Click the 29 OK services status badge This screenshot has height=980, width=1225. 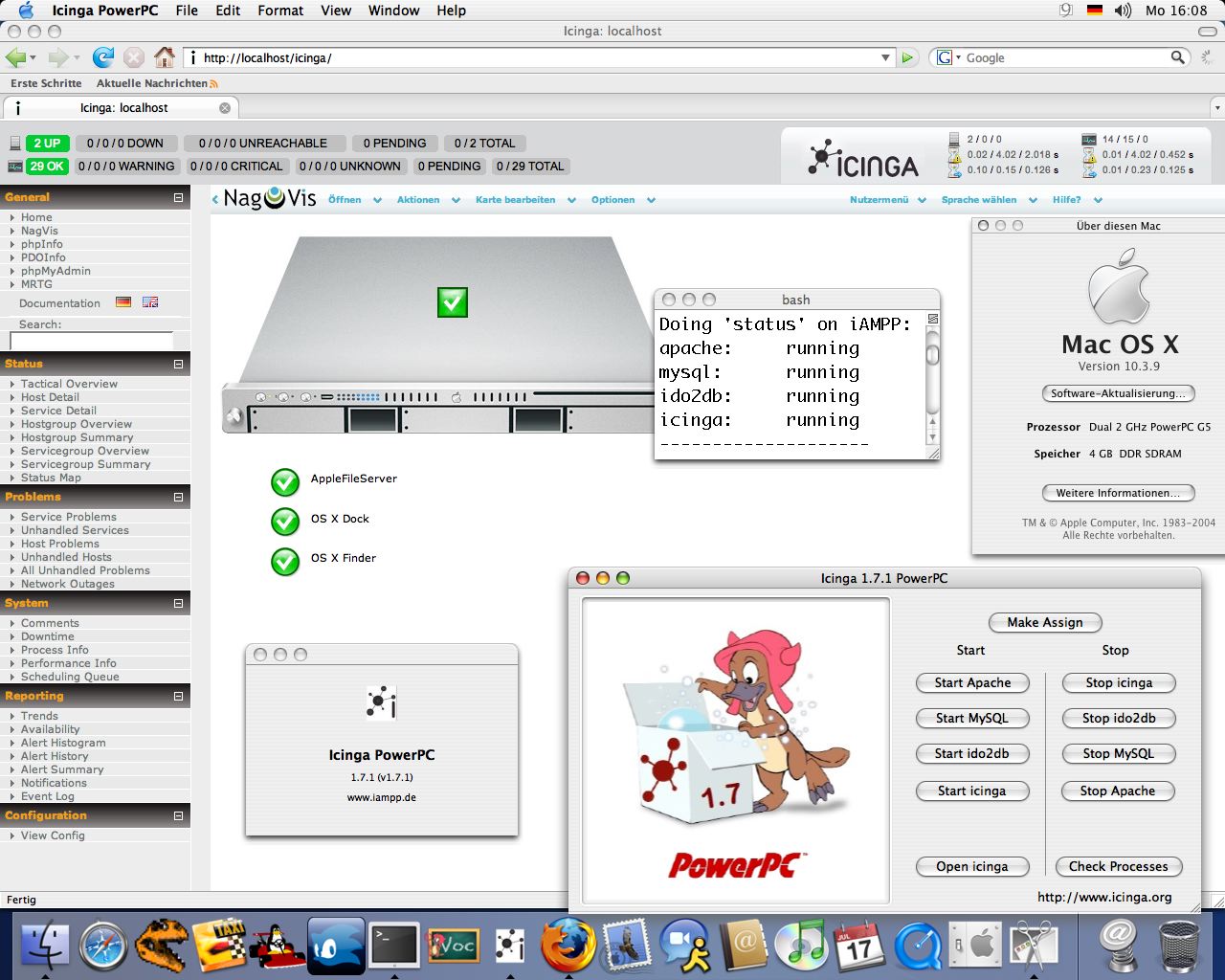click(47, 167)
